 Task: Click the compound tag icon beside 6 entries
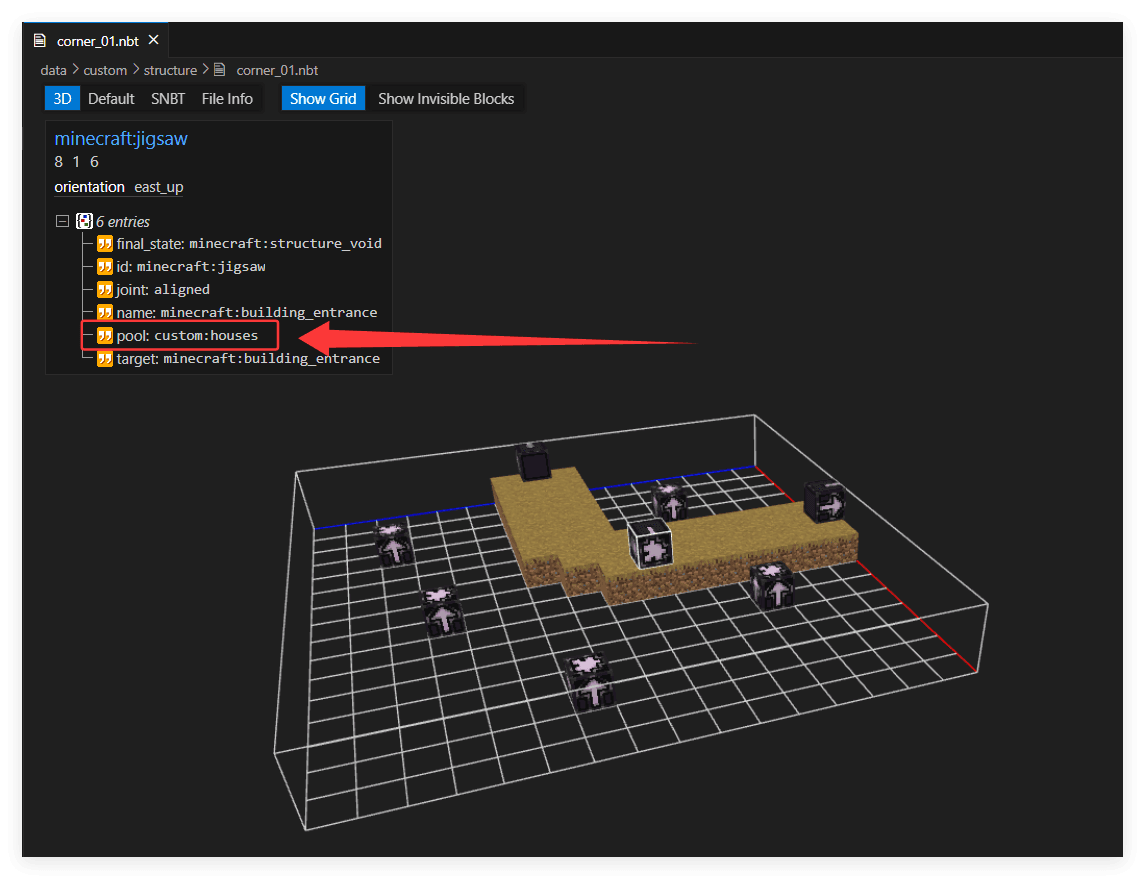[85, 221]
